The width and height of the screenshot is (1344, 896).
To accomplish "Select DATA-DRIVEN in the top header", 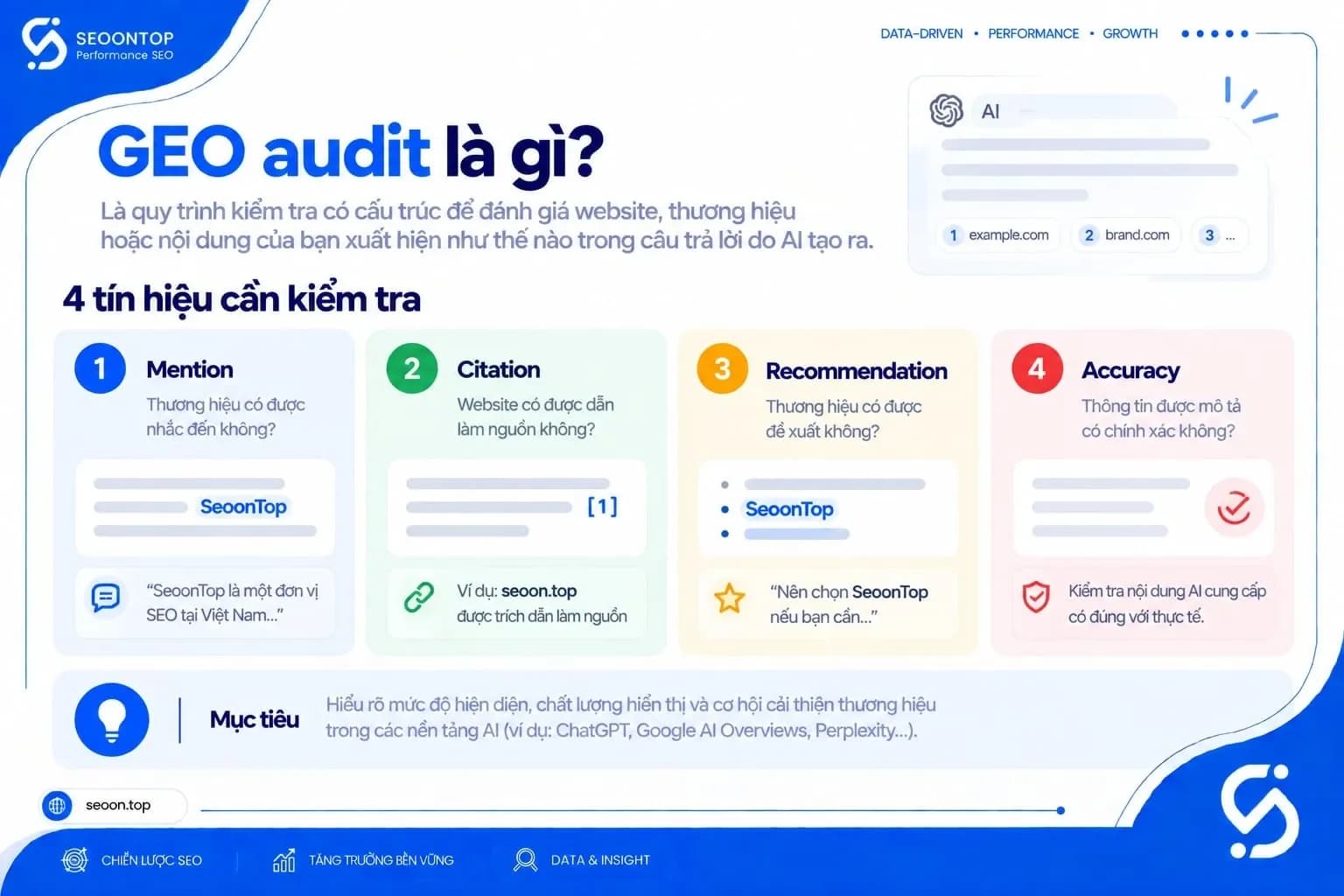I will [921, 33].
